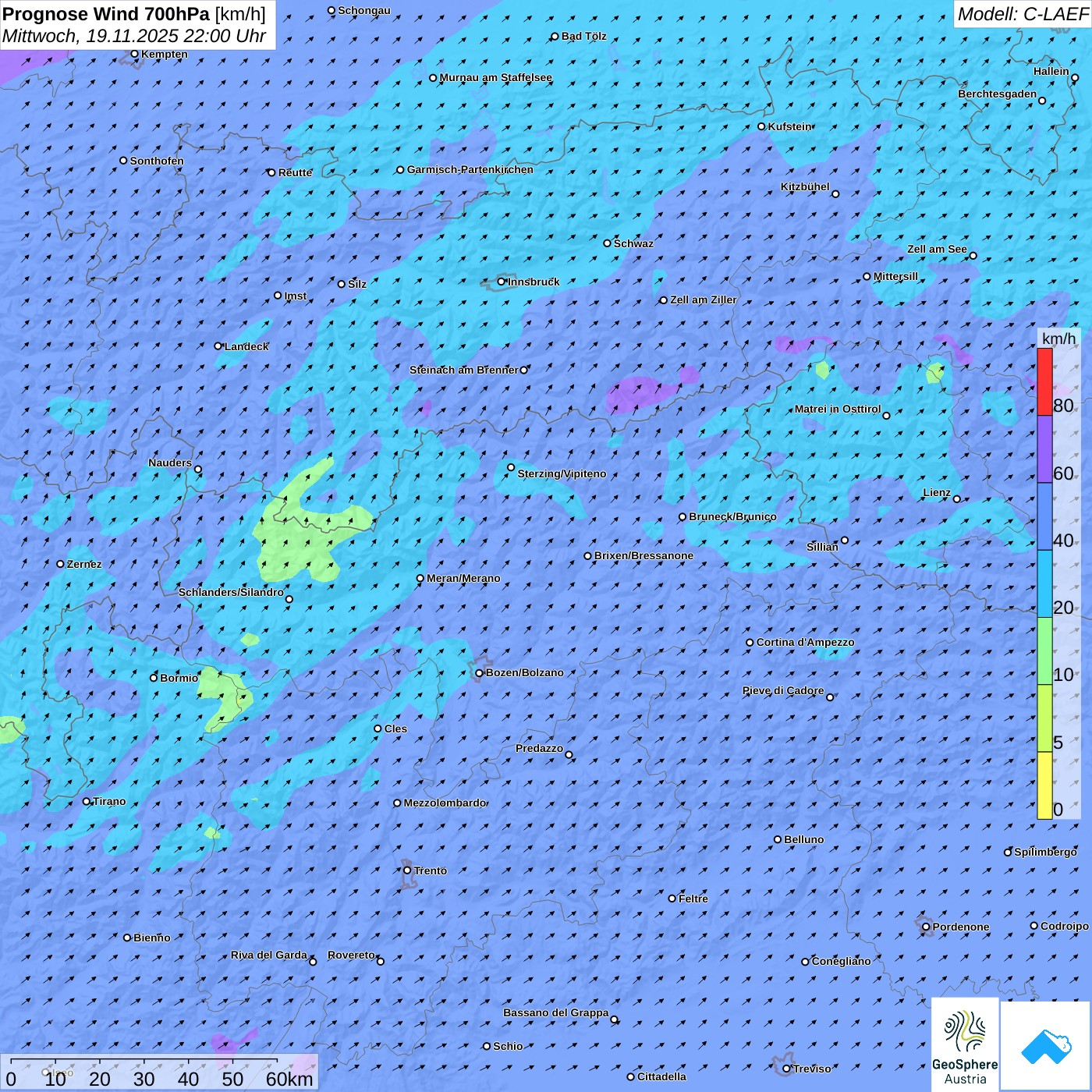Click the Bormio city marker
Viewport: 1092px width, 1092px height.
point(154,678)
